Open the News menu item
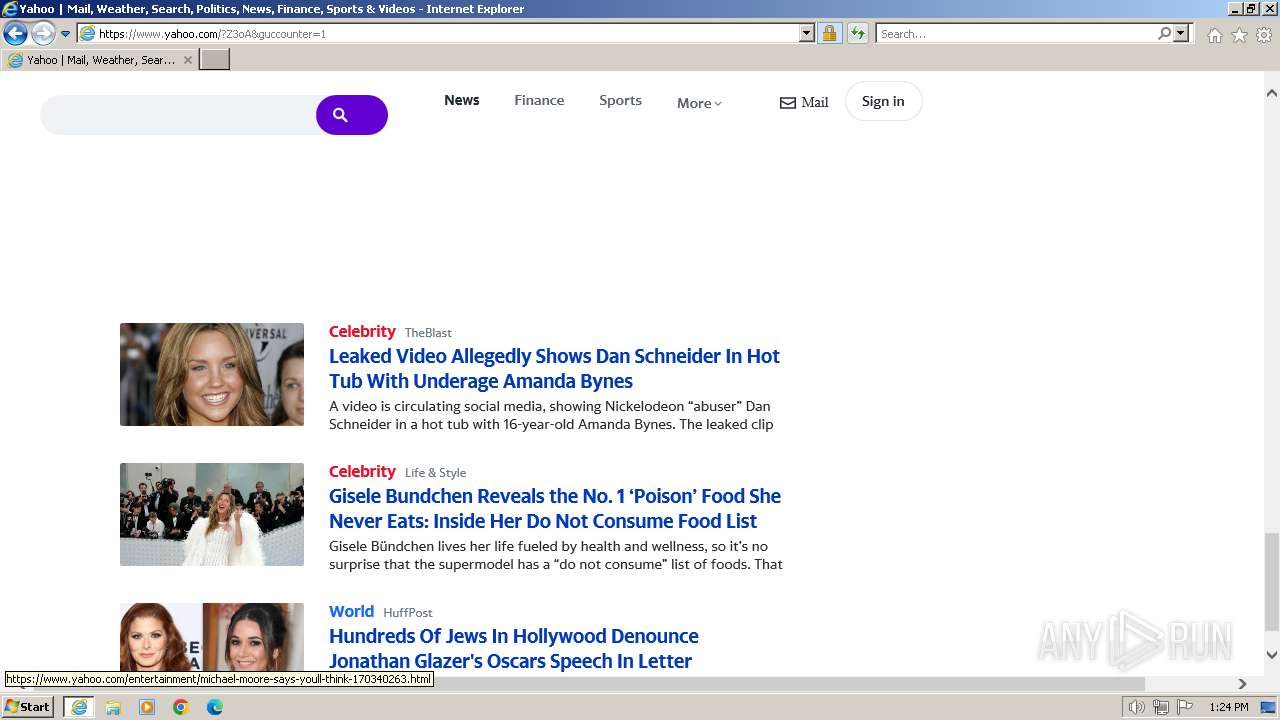Screen dimensions: 1280x720 coord(462,100)
